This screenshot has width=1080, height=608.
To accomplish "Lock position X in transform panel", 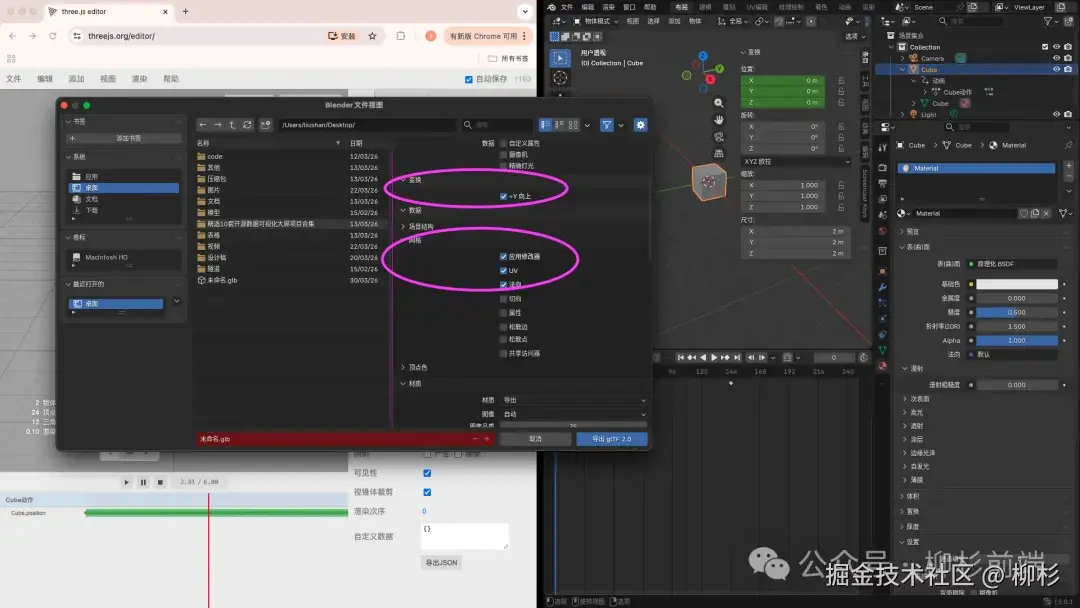I will pos(841,81).
